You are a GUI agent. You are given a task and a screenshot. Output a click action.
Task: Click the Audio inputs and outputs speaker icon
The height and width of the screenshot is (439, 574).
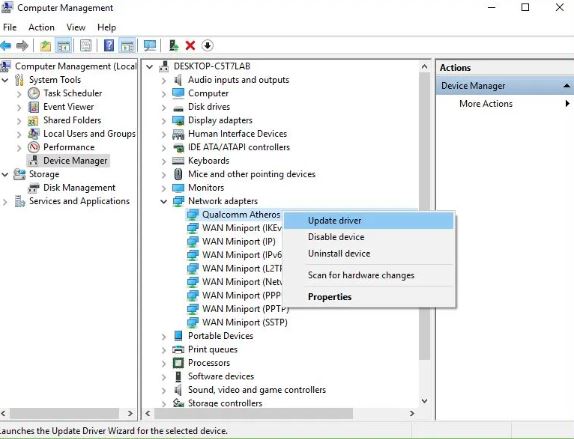click(x=178, y=80)
